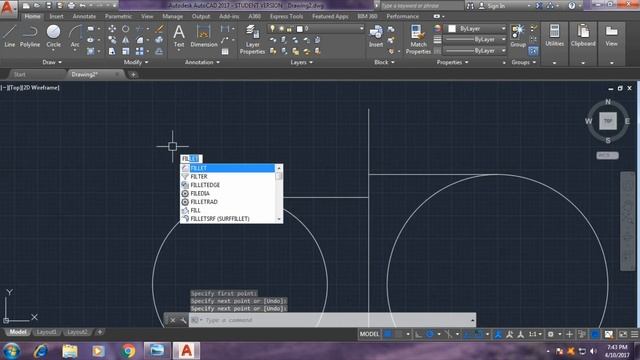Toggle grid display in status bar
Image resolution: width=640 pixels, height=360 pixels.
tap(388, 334)
